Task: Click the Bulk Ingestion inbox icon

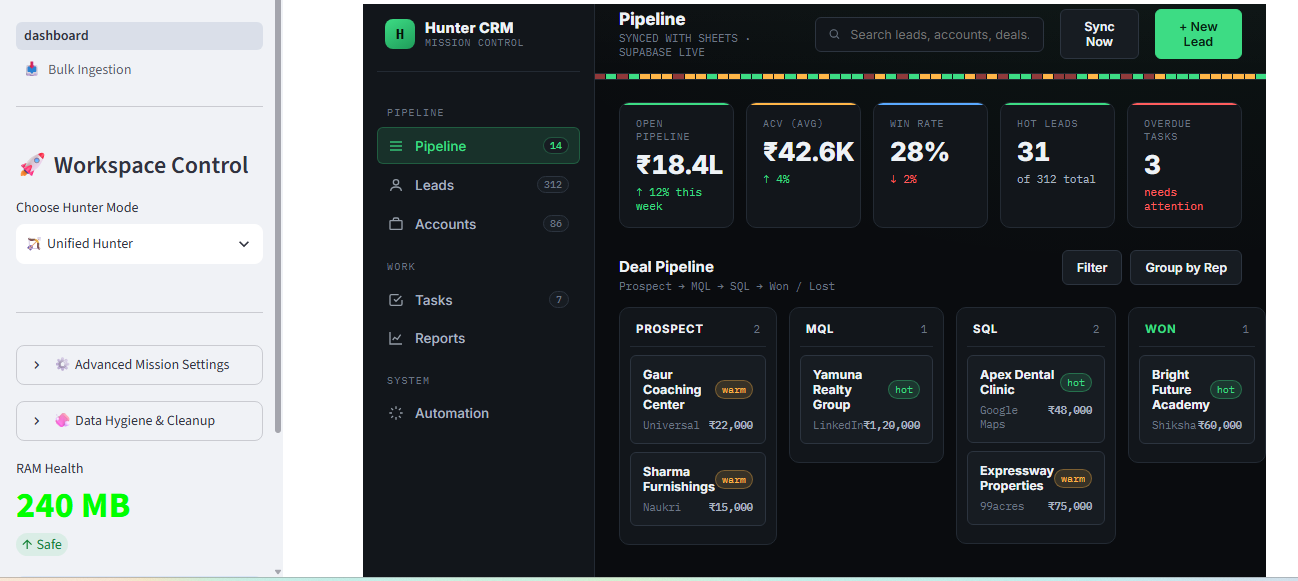Action: pos(32,69)
